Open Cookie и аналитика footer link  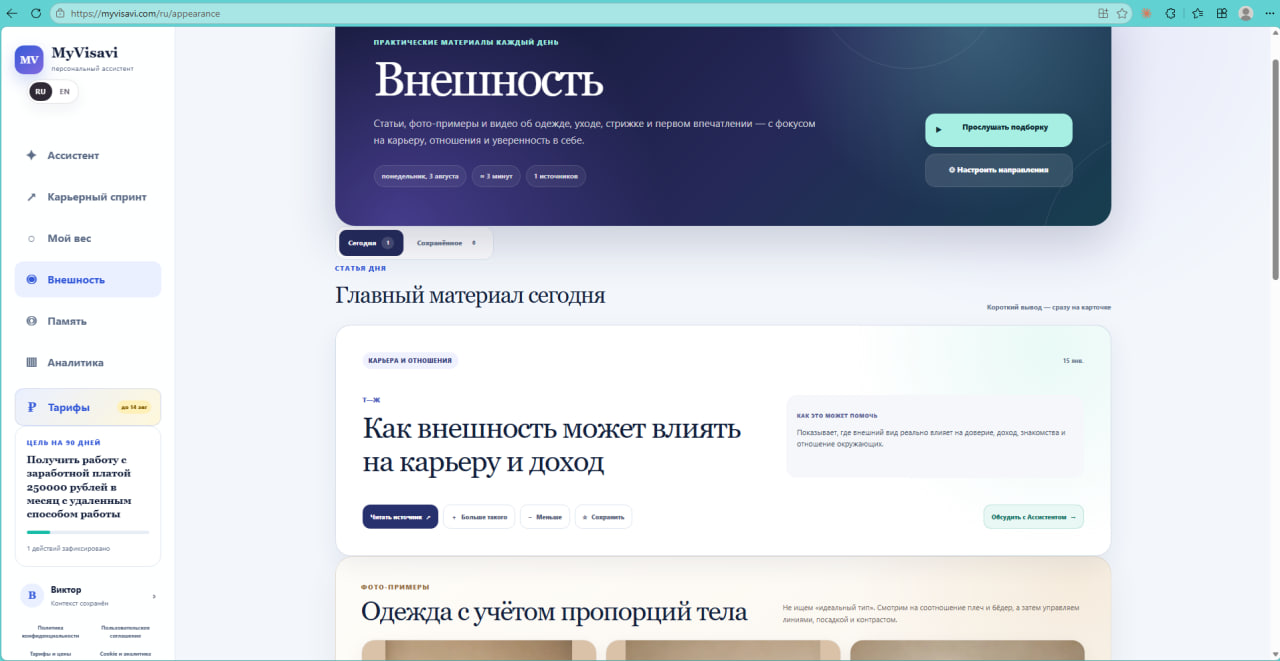click(126, 653)
